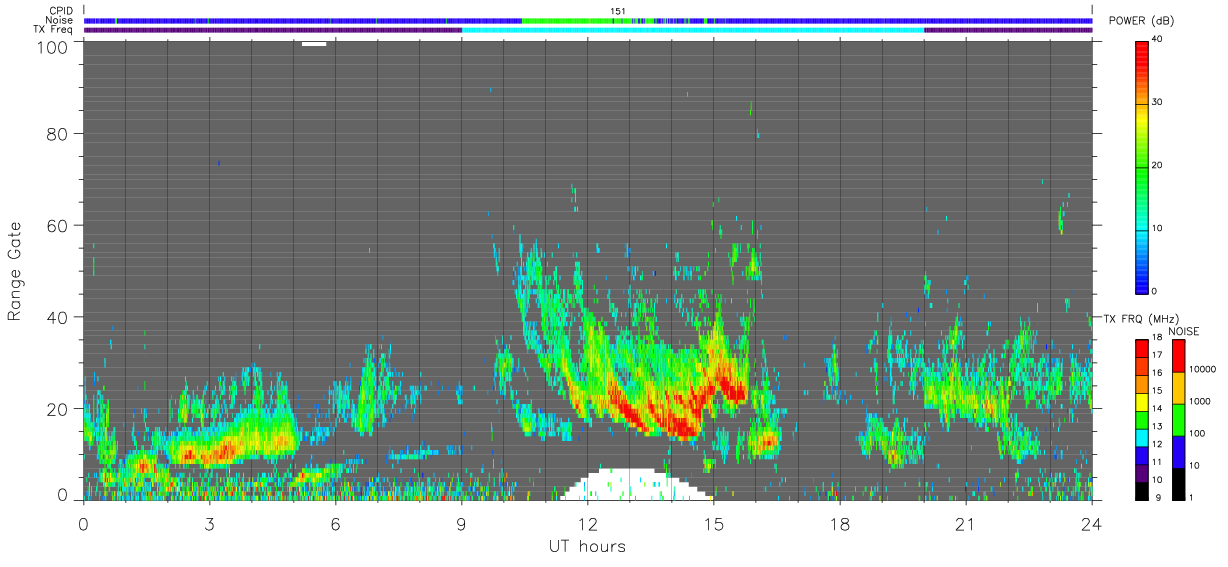The height and width of the screenshot is (567, 1228).
Task: Click the power colorbar label '30'
Action: (1159, 102)
